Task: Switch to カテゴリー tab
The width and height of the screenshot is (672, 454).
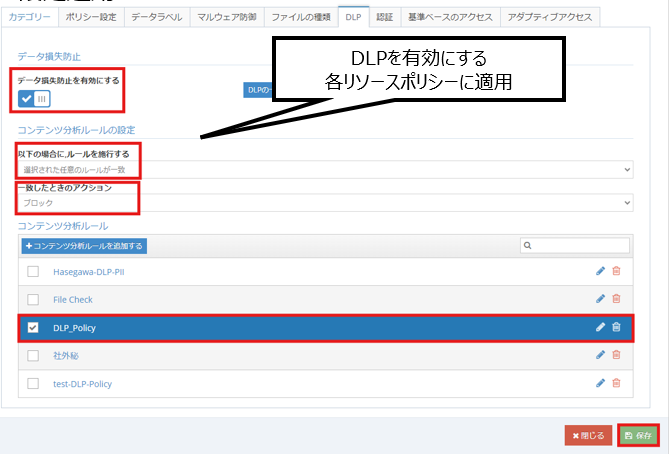Action: (30, 17)
